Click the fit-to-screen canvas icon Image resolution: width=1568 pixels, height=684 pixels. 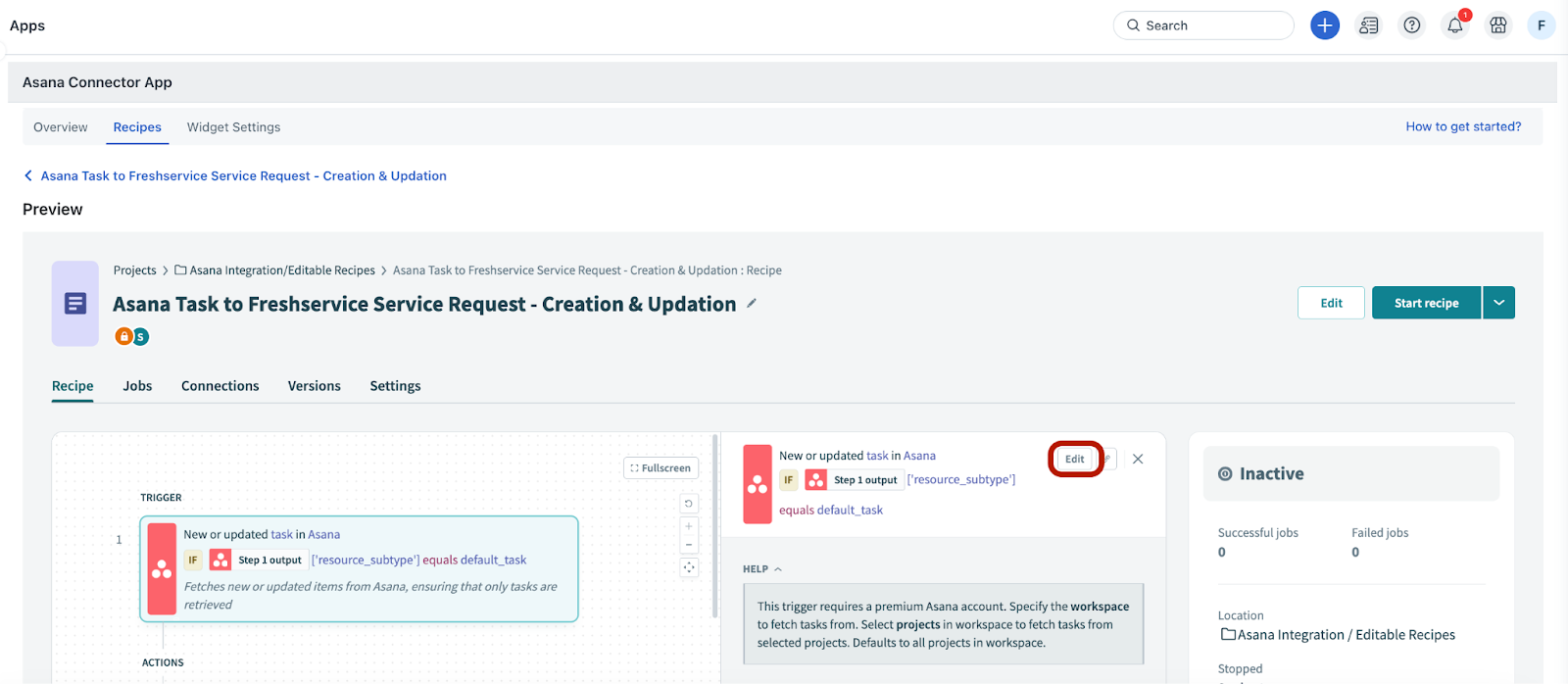(689, 567)
